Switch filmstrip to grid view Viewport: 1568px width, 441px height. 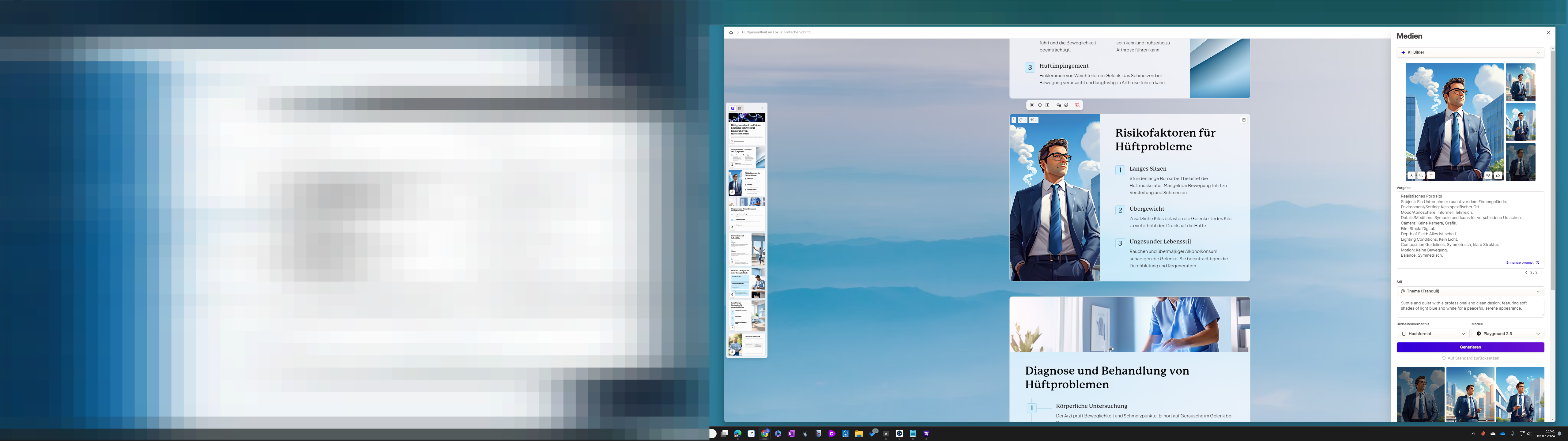(x=740, y=108)
